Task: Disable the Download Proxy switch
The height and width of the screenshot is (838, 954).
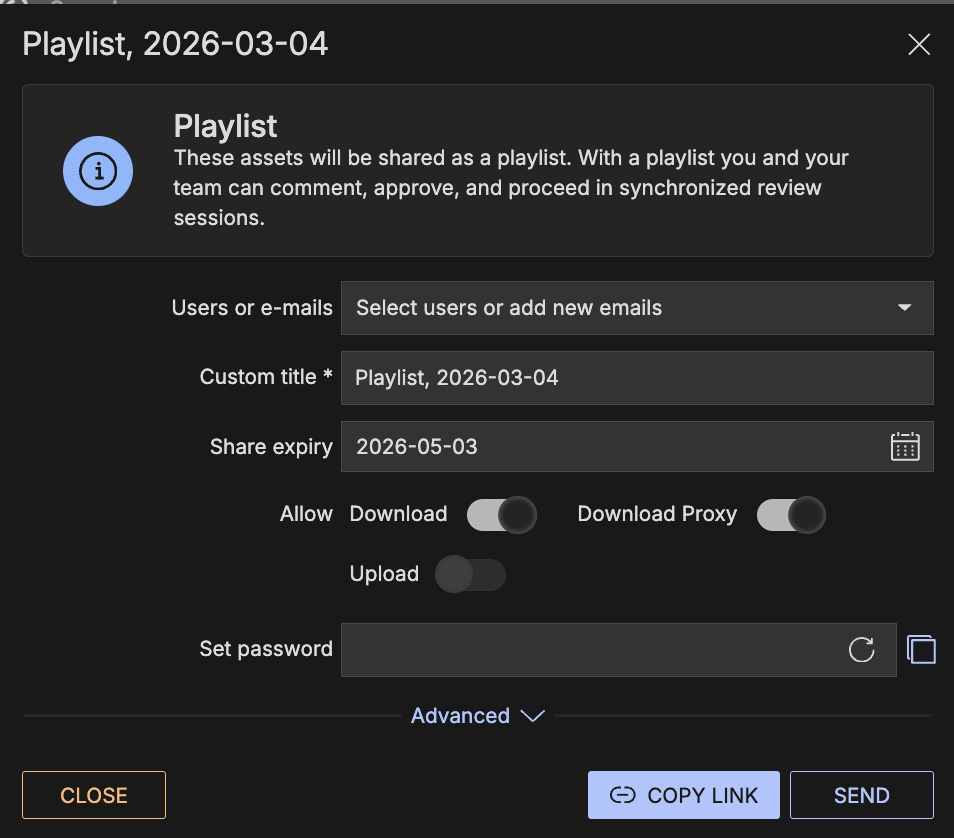Action: 791,515
